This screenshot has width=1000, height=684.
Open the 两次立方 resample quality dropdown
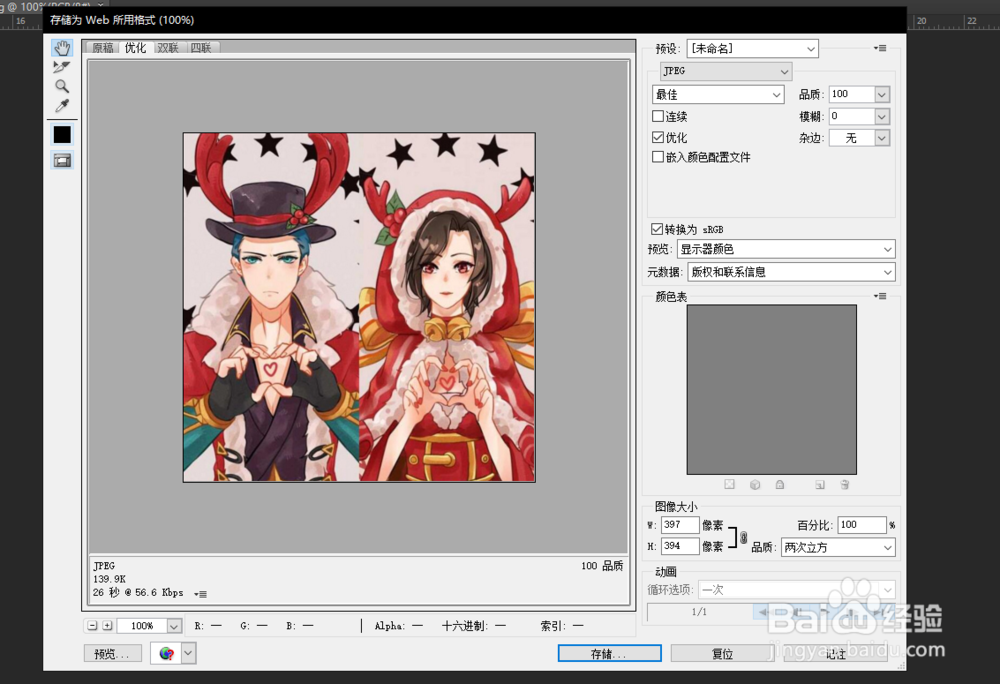(x=838, y=547)
